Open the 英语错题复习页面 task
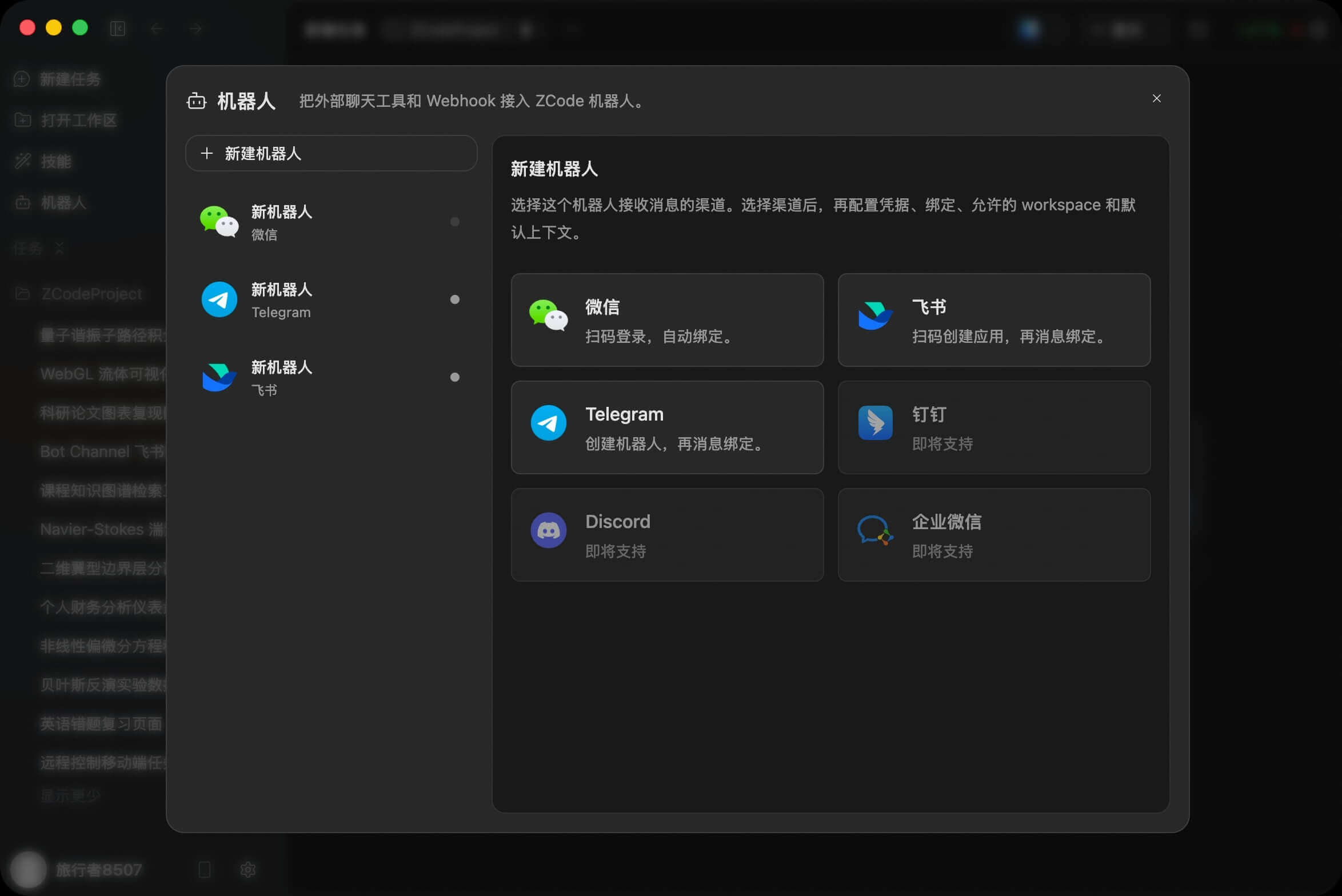 (x=101, y=723)
